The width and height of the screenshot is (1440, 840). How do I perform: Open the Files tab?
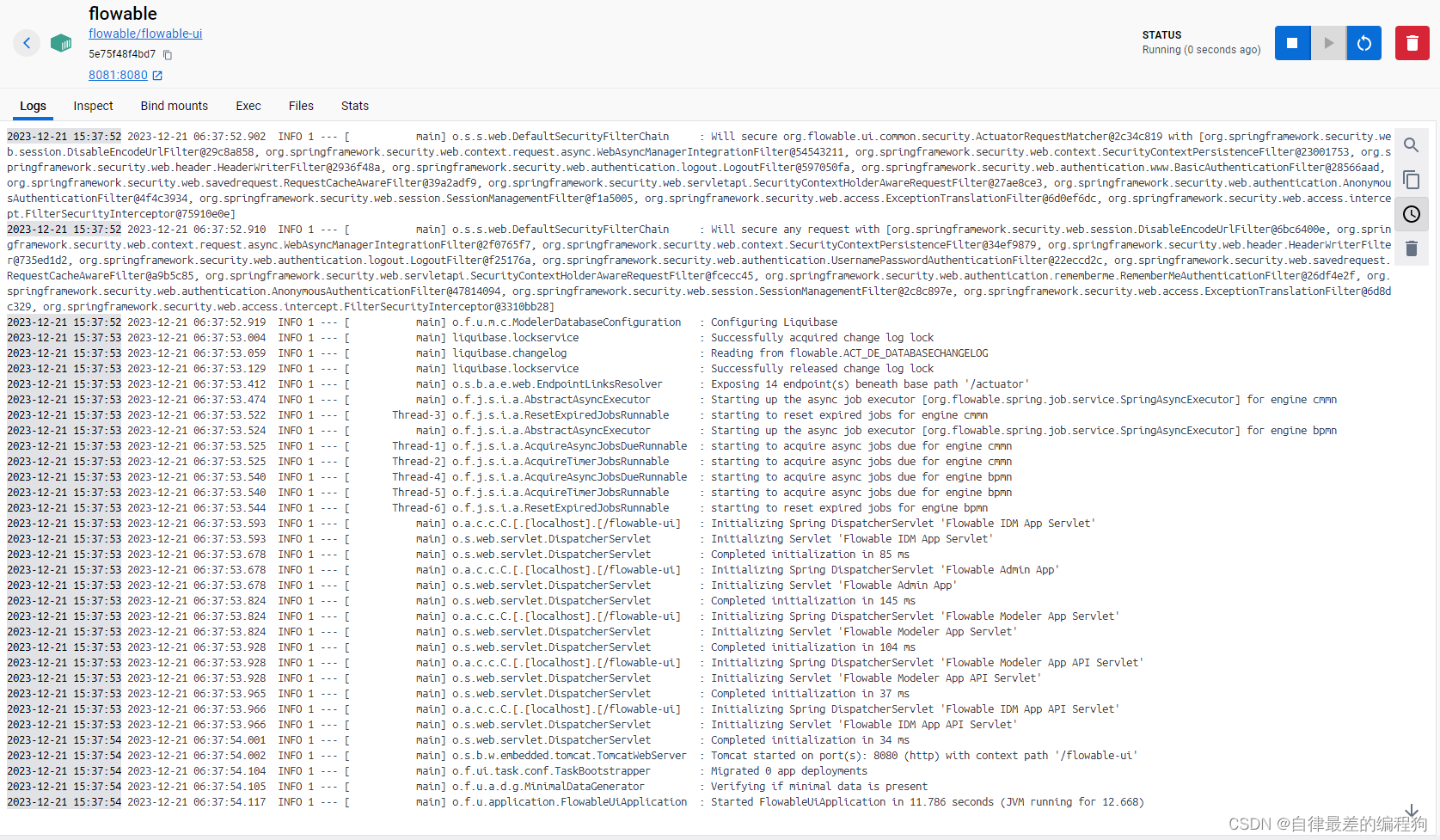301,106
